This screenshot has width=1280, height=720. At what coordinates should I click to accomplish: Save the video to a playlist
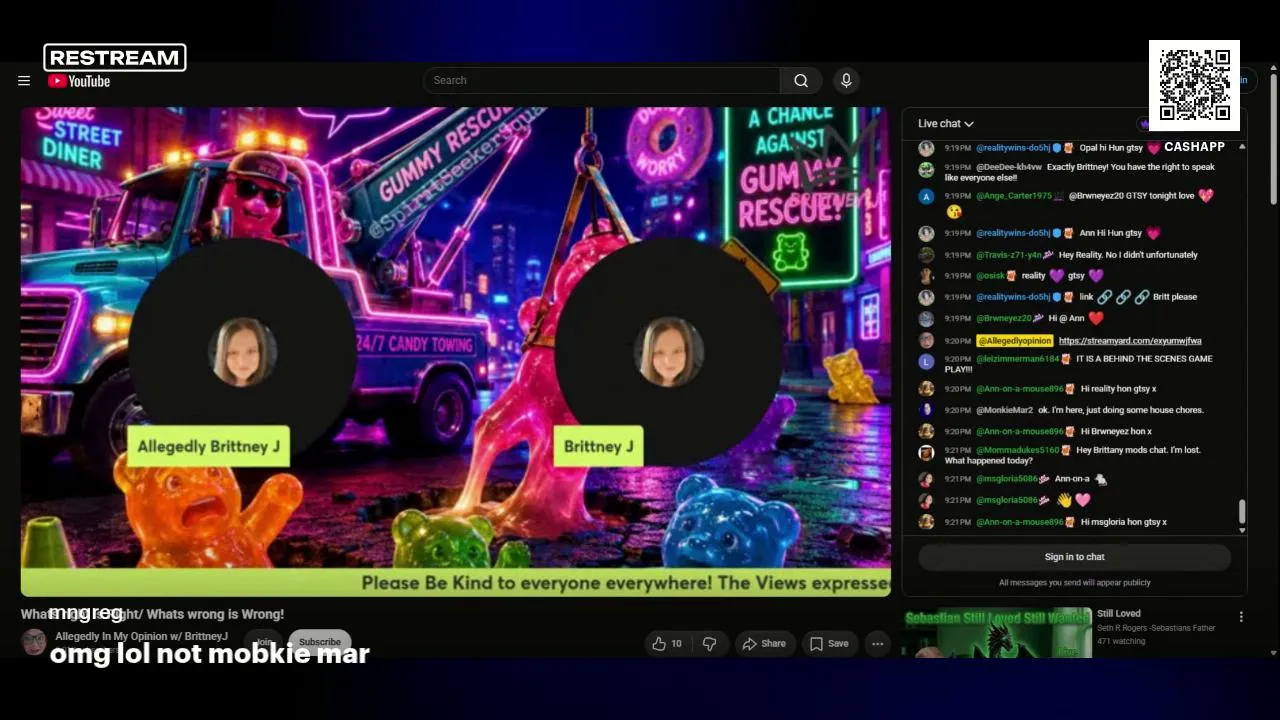pyautogui.click(x=829, y=644)
